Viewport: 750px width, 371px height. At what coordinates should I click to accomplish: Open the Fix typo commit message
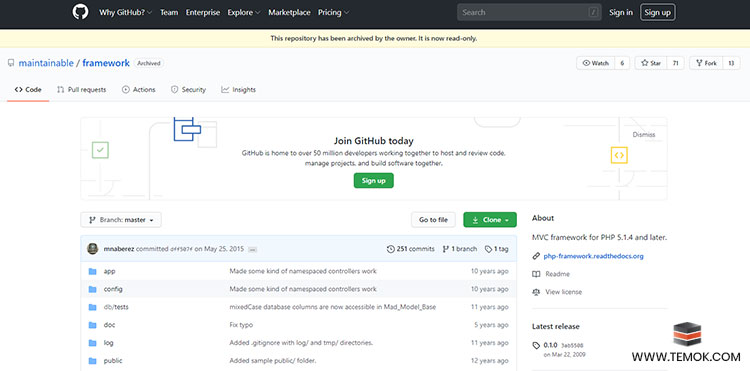[x=241, y=325]
